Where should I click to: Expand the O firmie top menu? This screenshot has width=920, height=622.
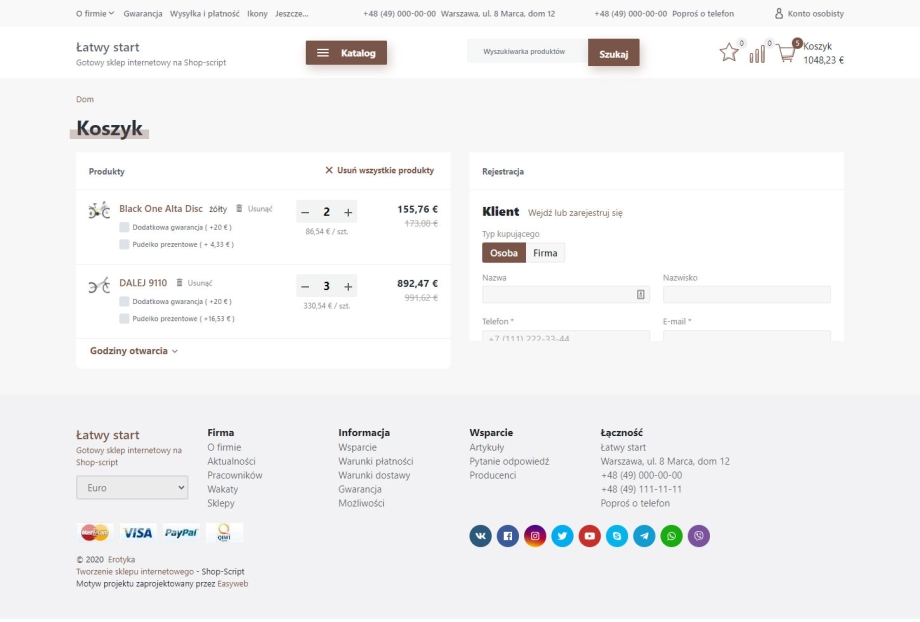(95, 14)
